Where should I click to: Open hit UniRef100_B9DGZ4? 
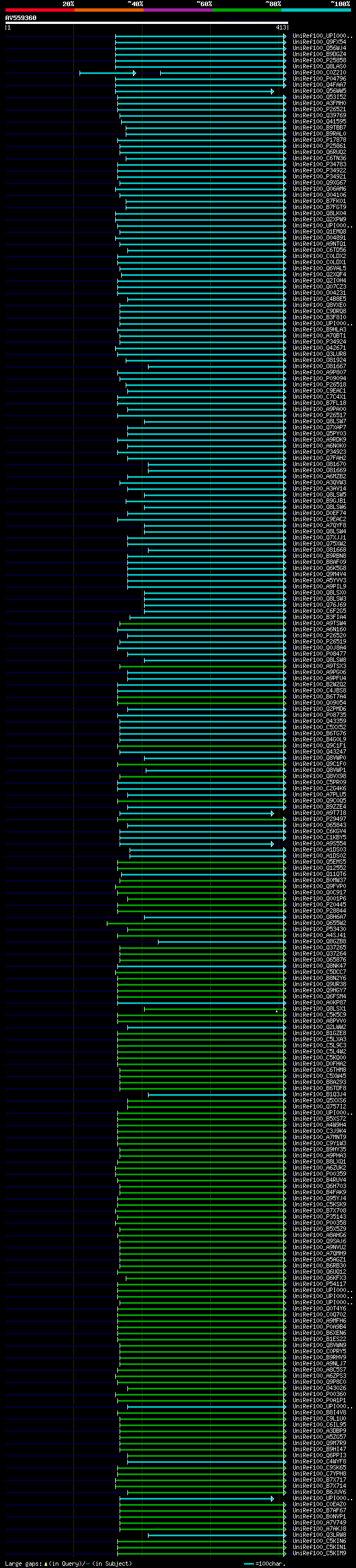[x=319, y=54]
